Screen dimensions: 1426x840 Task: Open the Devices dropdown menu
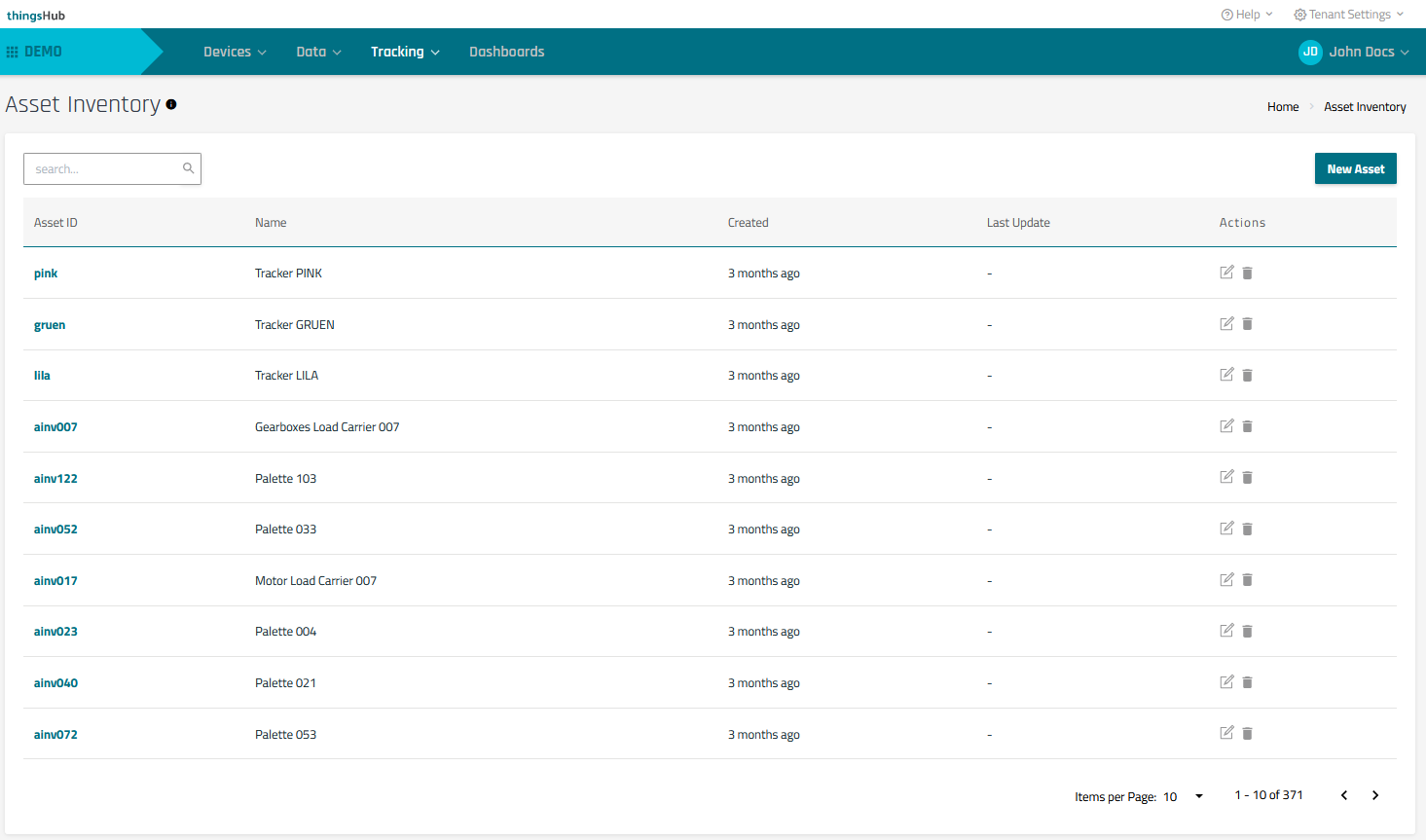pos(235,52)
